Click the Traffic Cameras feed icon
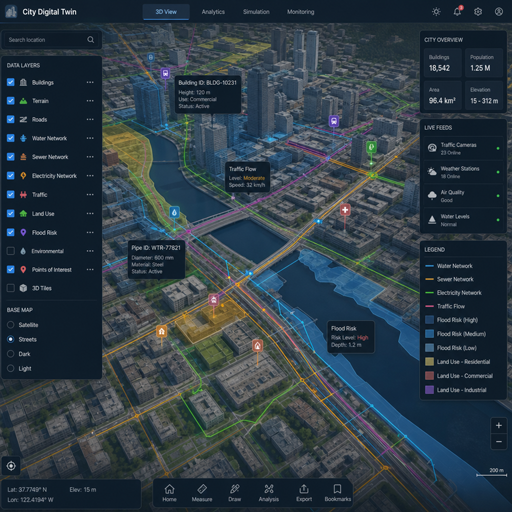The width and height of the screenshot is (512, 512). click(x=432, y=148)
